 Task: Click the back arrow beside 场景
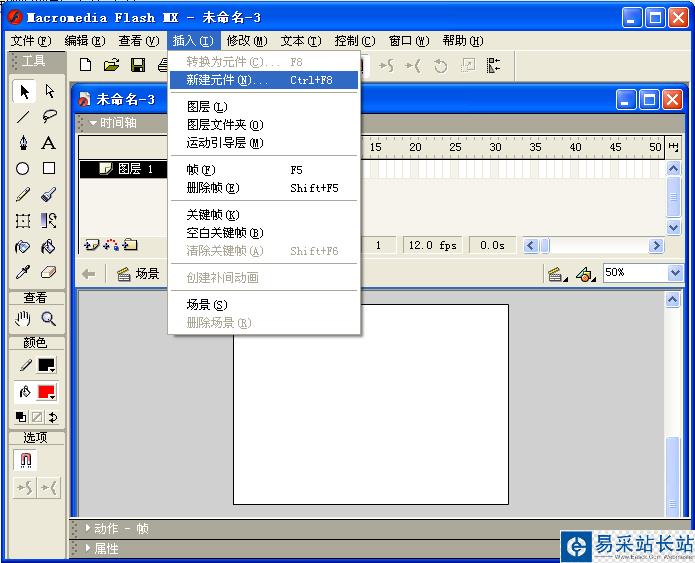point(89,274)
